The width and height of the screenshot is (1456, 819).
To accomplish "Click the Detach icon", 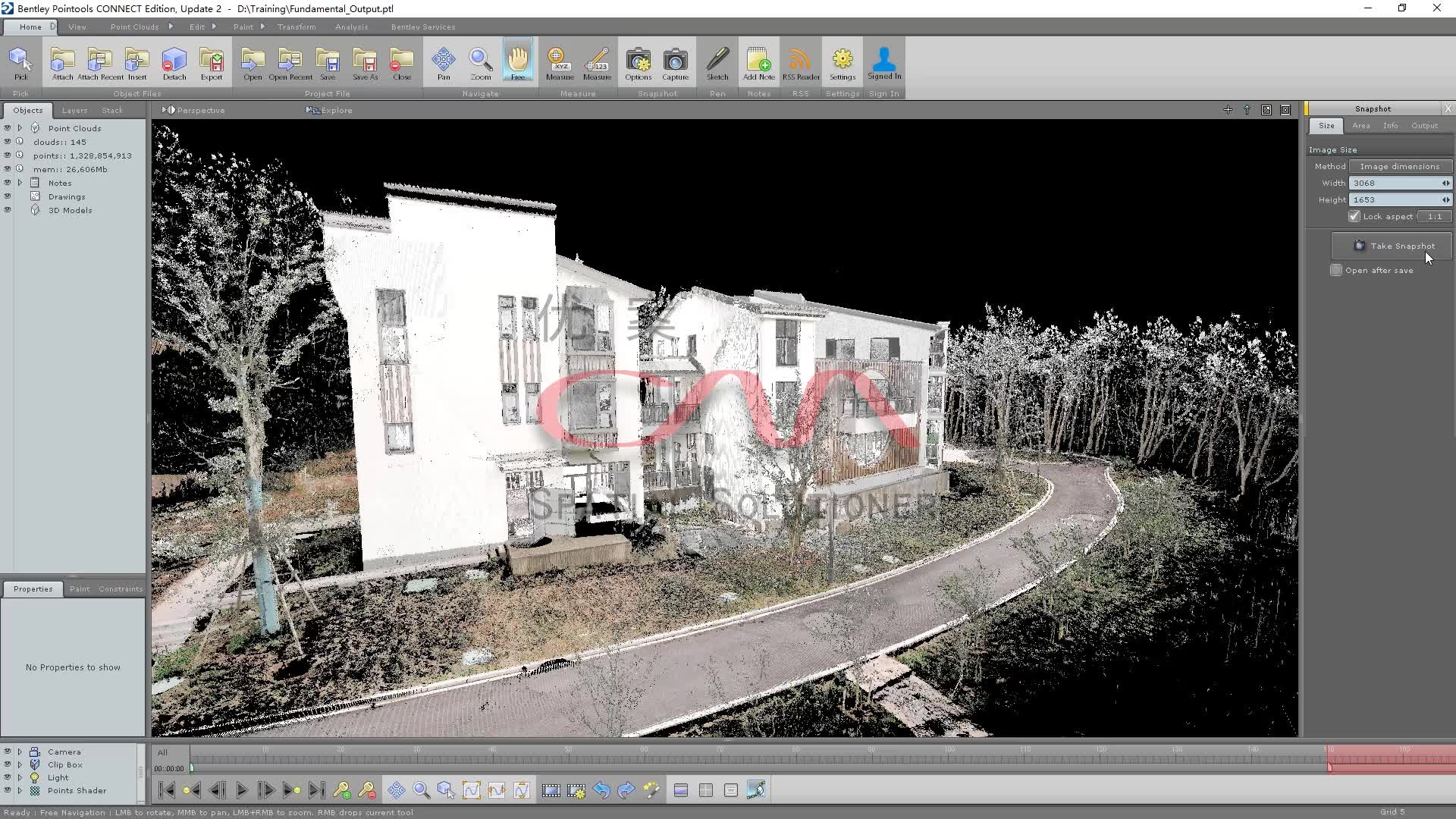I will click(x=174, y=64).
